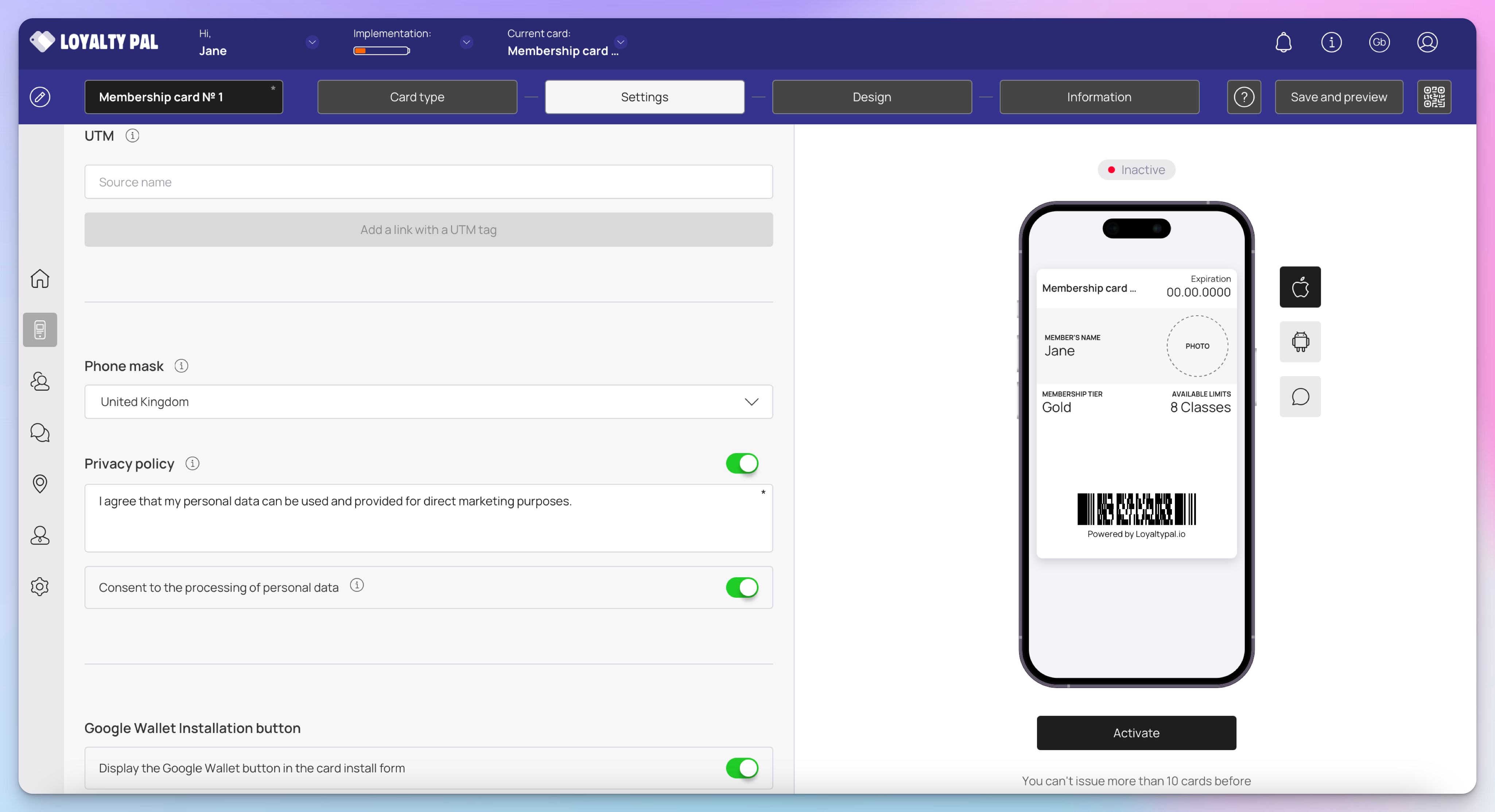
Task: Disable the Privacy policy toggle
Action: click(x=742, y=464)
